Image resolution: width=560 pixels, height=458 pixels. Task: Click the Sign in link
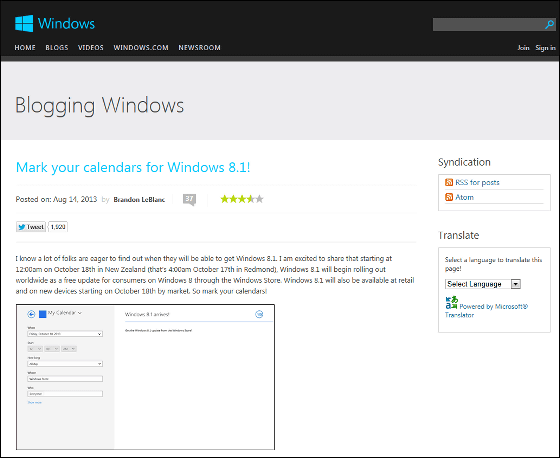pyautogui.click(x=545, y=48)
